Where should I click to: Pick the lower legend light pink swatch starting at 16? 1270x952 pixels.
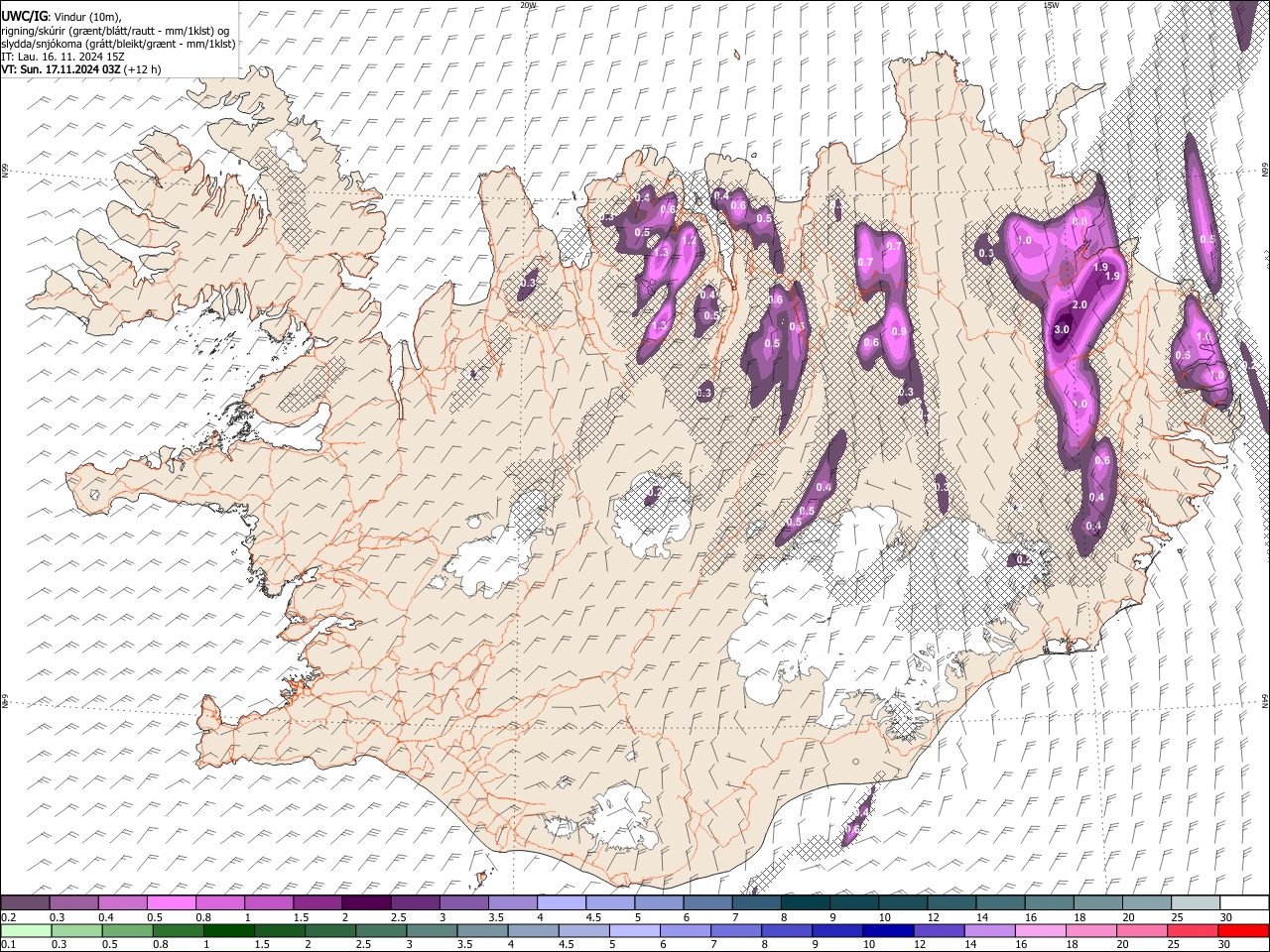tap(1040, 930)
